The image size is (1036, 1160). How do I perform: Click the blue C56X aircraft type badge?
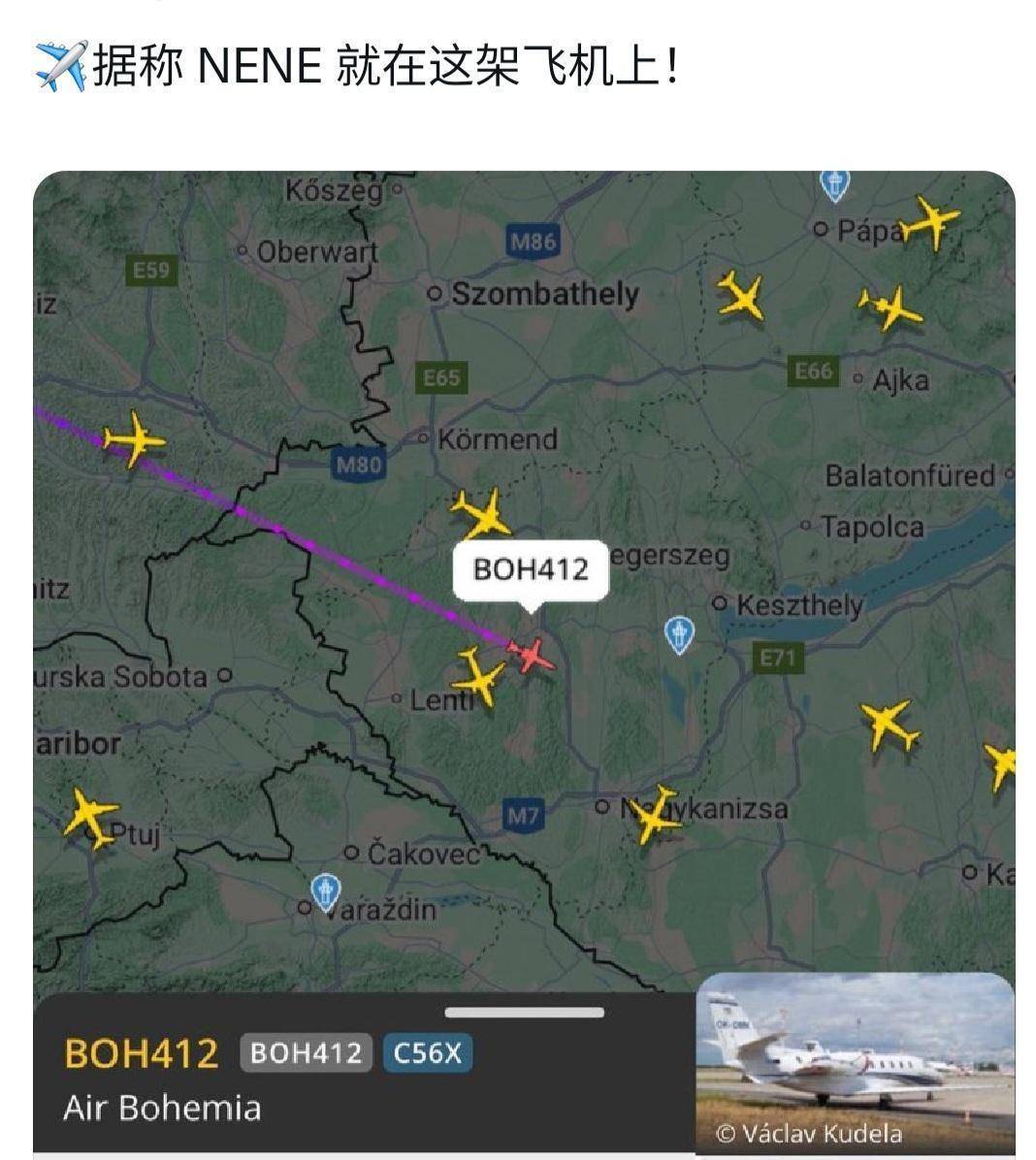point(427,1052)
